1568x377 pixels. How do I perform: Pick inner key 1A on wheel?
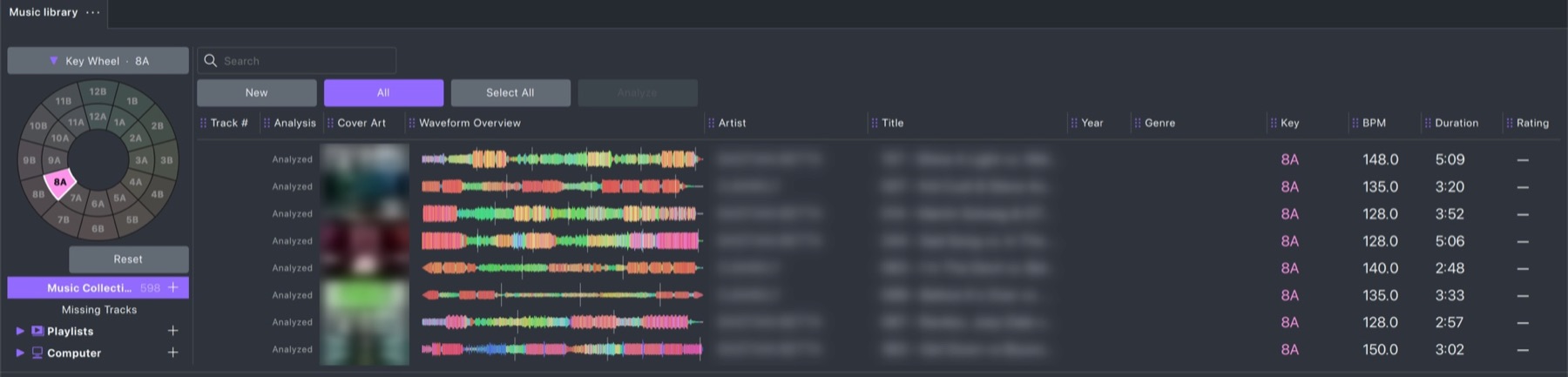(119, 123)
